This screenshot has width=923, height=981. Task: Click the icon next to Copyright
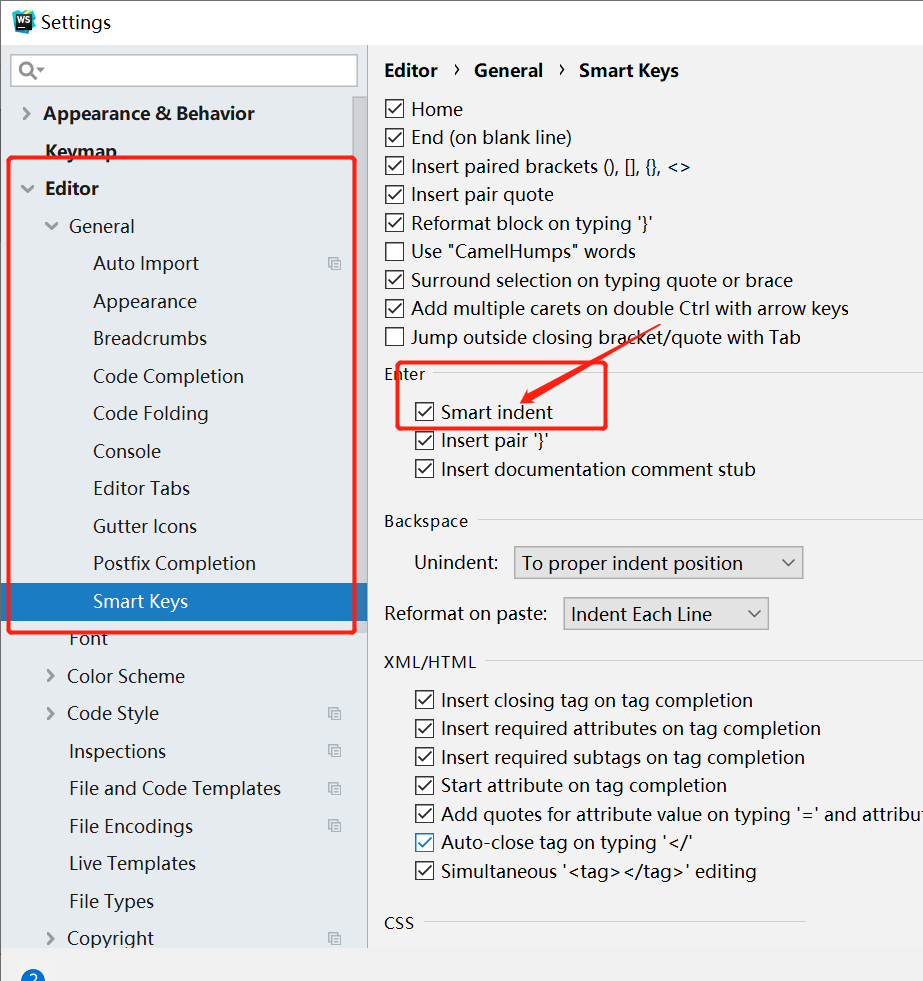334,939
